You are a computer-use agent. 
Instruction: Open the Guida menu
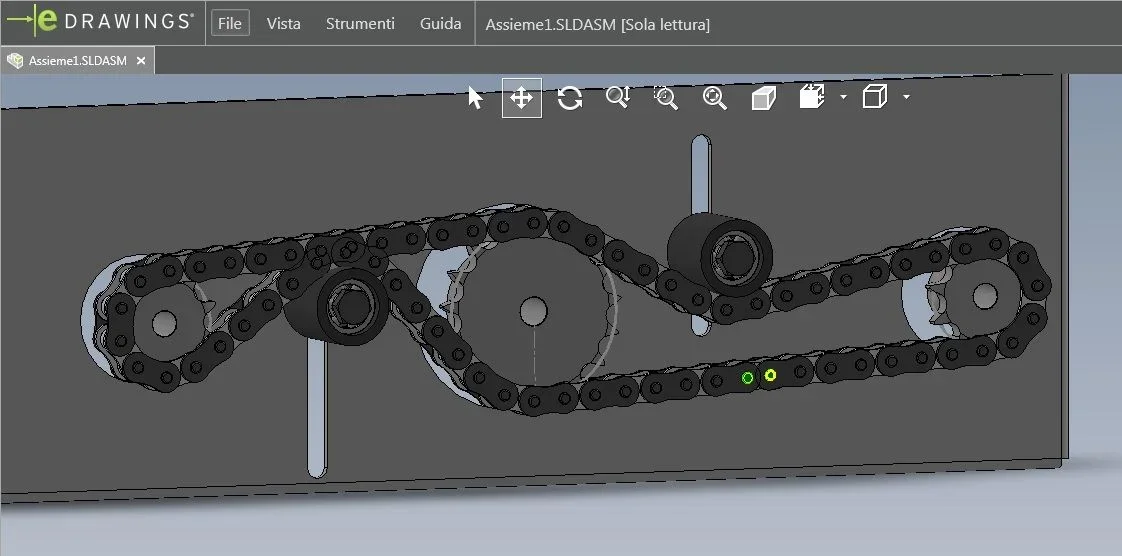click(x=440, y=24)
